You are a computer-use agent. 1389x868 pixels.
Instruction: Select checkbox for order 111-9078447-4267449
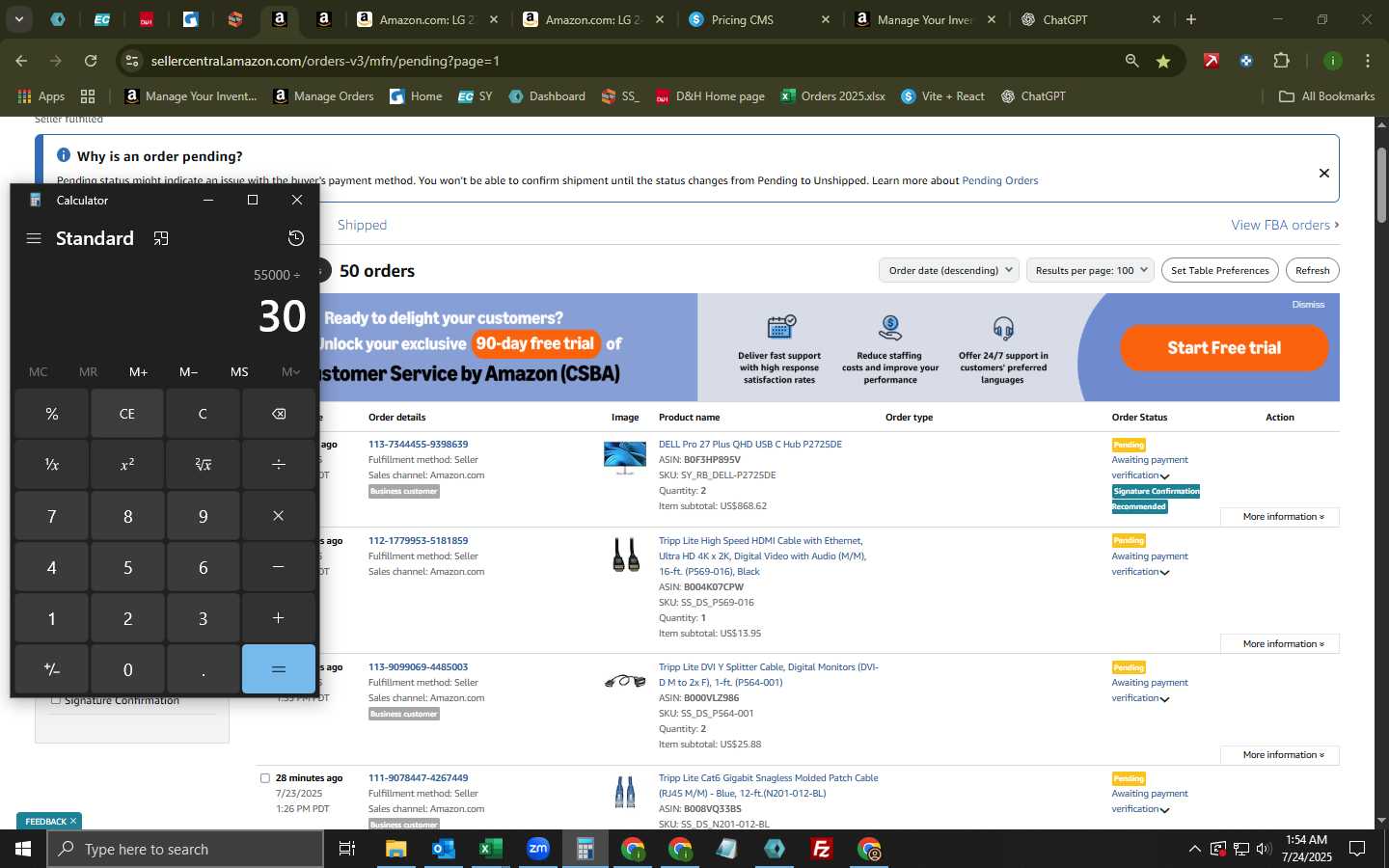point(265,778)
